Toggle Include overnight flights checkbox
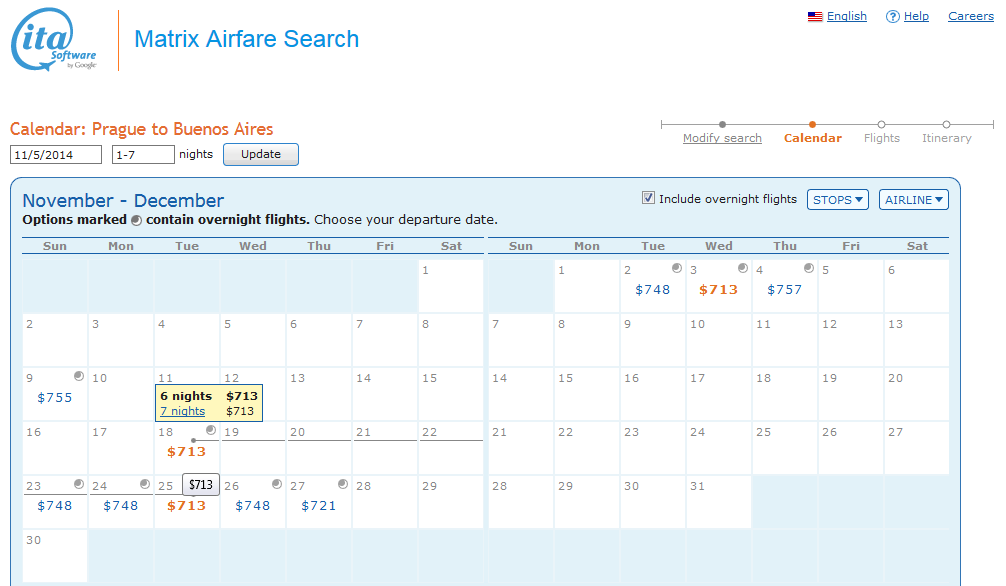Image resolution: width=1006 pixels, height=586 pixels. click(x=648, y=198)
